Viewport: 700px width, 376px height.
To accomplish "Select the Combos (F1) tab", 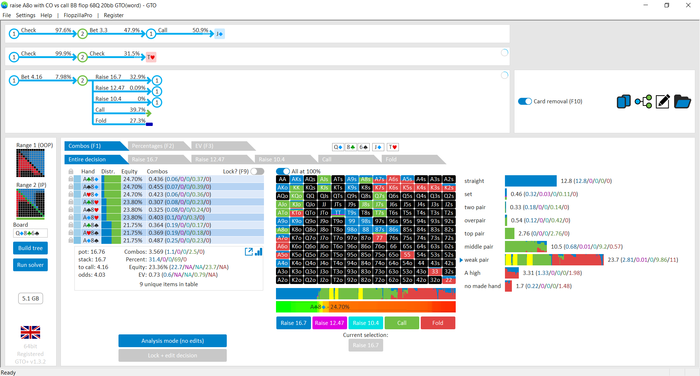I will click(x=93, y=146).
